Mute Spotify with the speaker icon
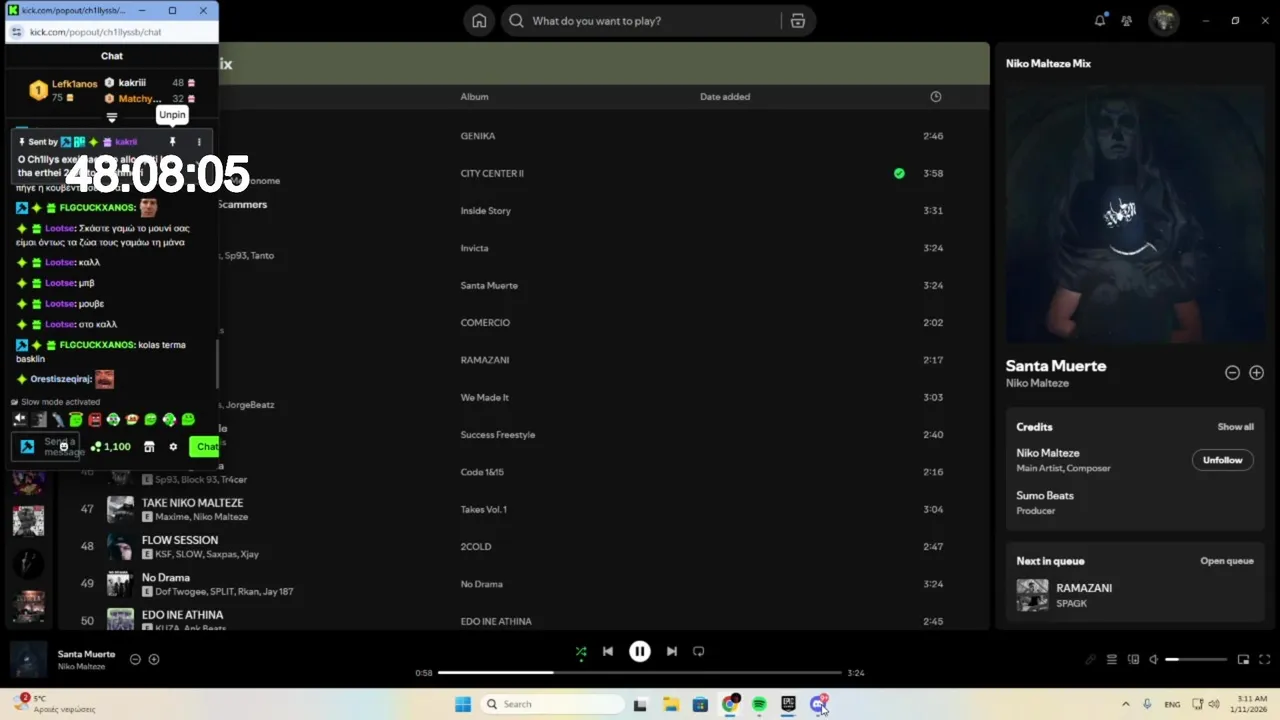Image resolution: width=1280 pixels, height=720 pixels. pyautogui.click(x=1153, y=660)
